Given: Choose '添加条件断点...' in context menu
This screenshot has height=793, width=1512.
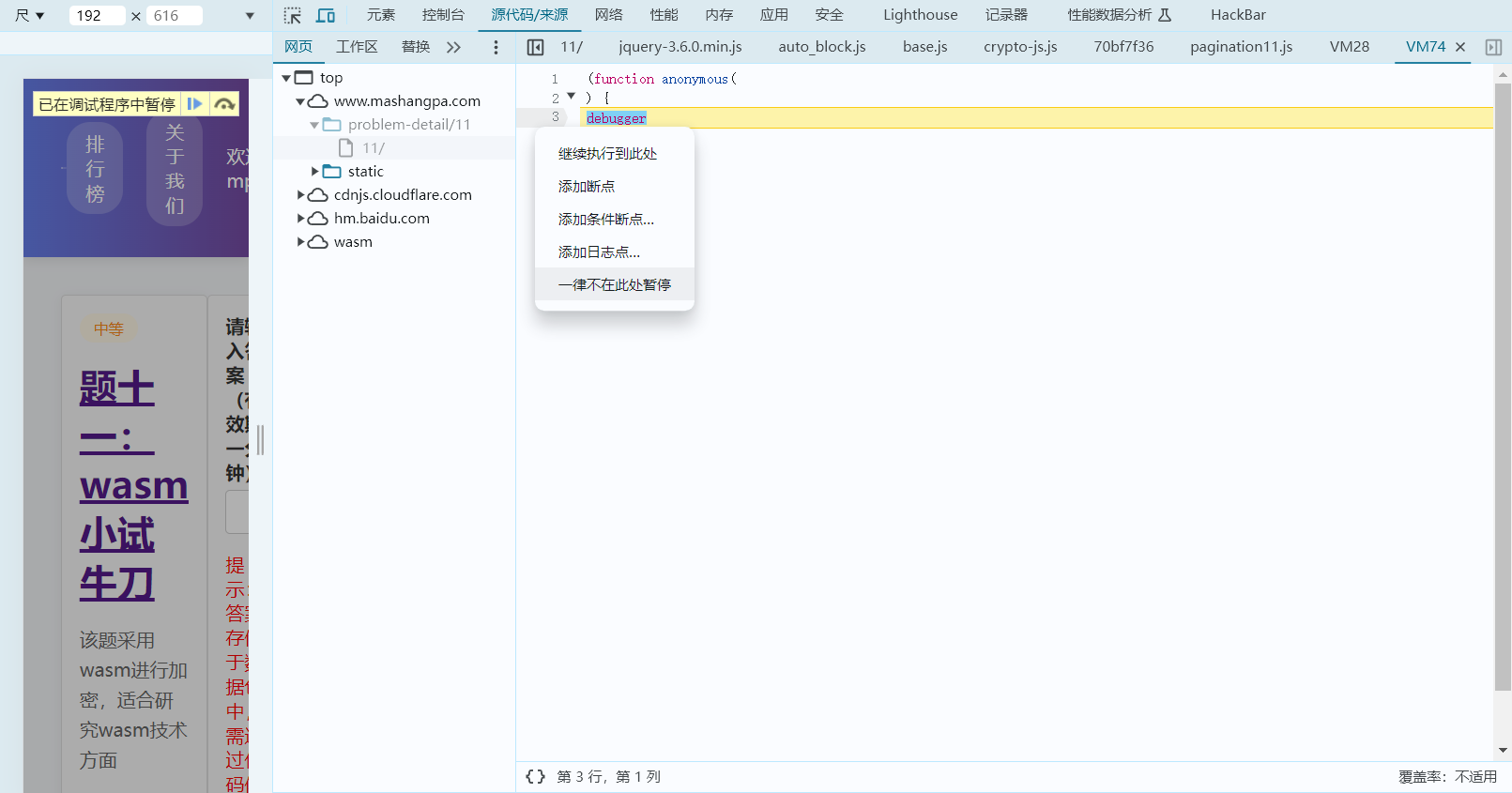Looking at the screenshot, I should [605, 220].
